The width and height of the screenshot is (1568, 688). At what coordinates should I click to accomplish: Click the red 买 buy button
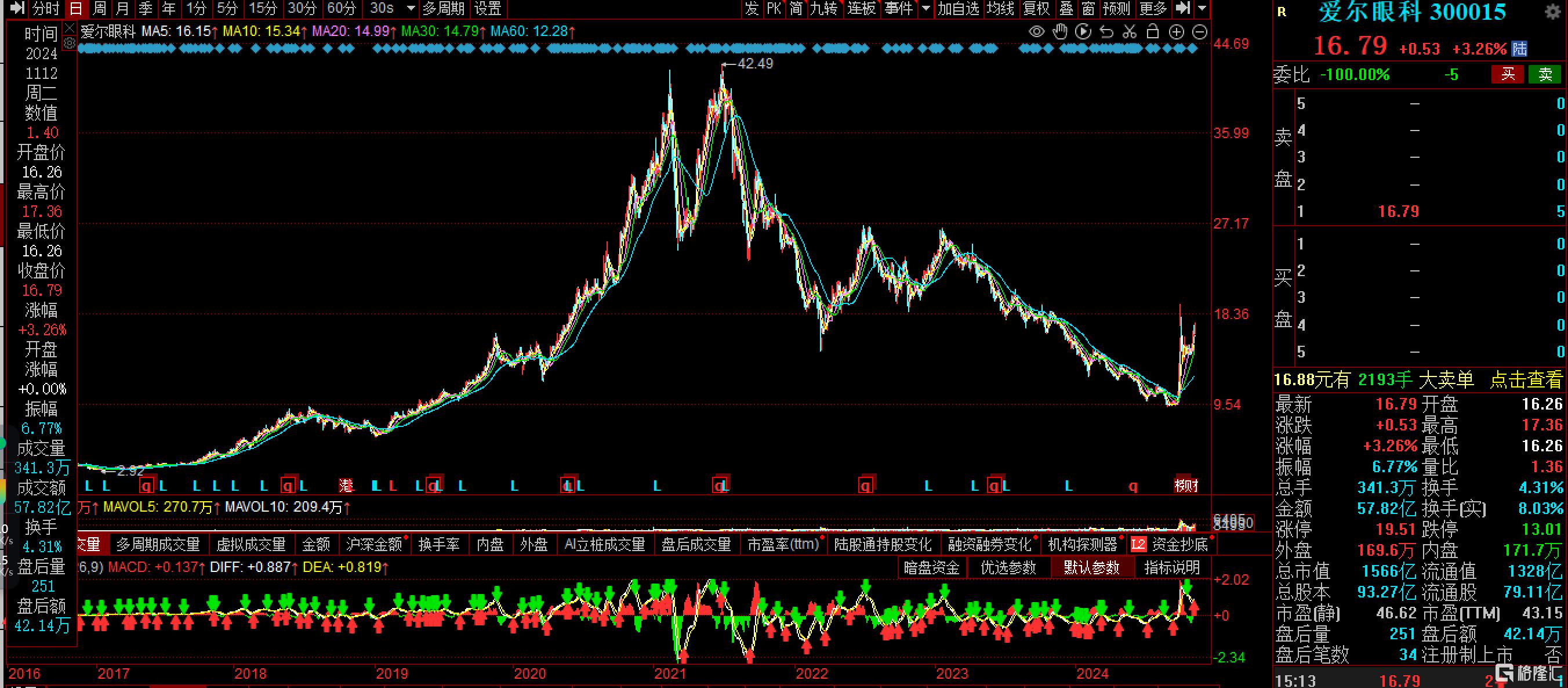pyautogui.click(x=1507, y=74)
